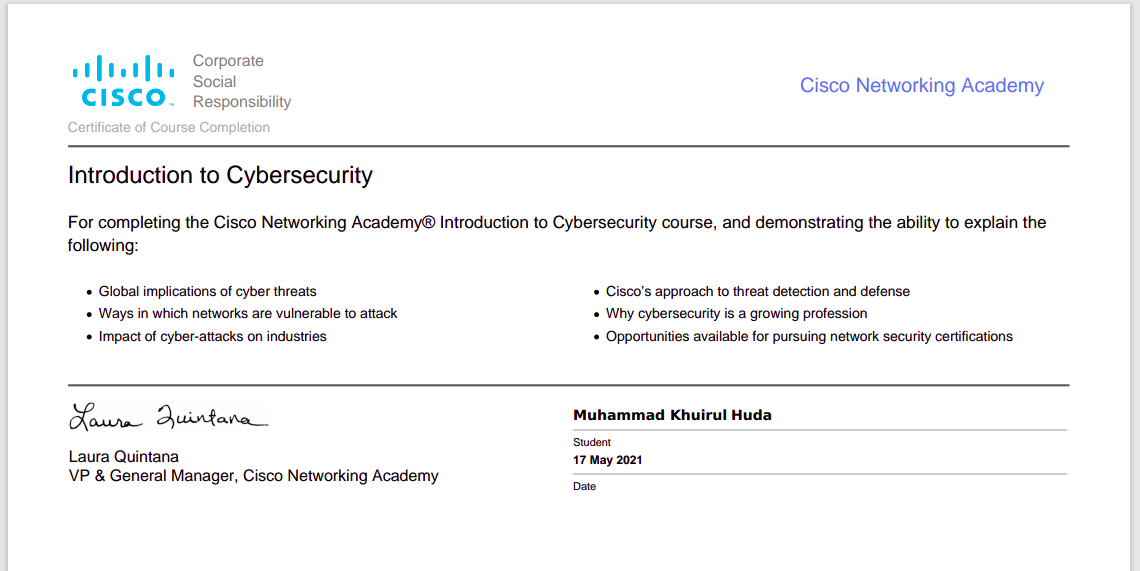Click the Student field label
1140x571 pixels.
592,442
